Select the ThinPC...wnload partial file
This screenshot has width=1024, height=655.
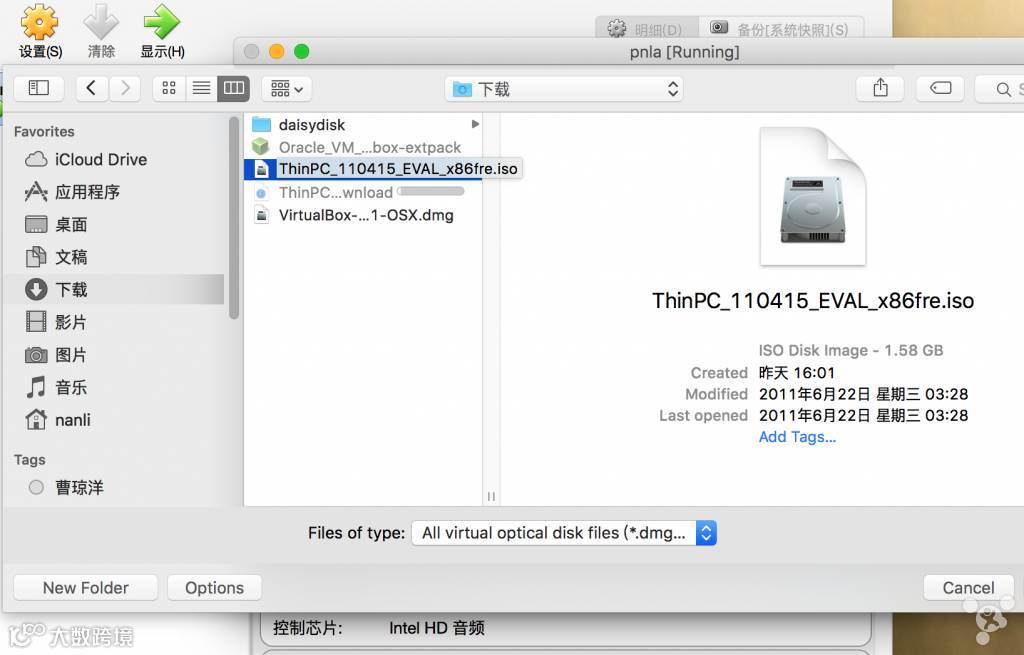pos(363,193)
